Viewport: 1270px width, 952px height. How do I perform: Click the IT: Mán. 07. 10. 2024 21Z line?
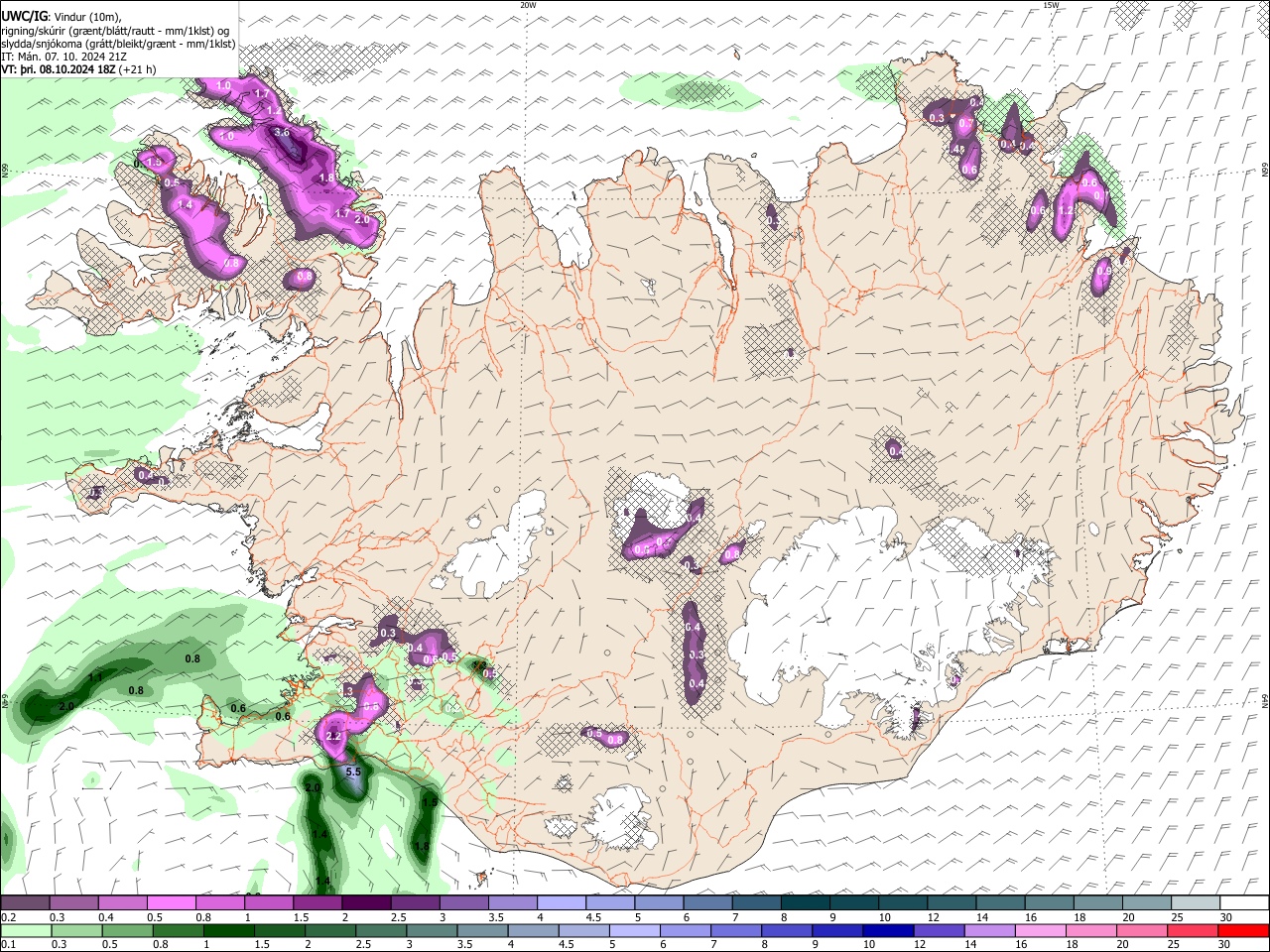(63, 57)
